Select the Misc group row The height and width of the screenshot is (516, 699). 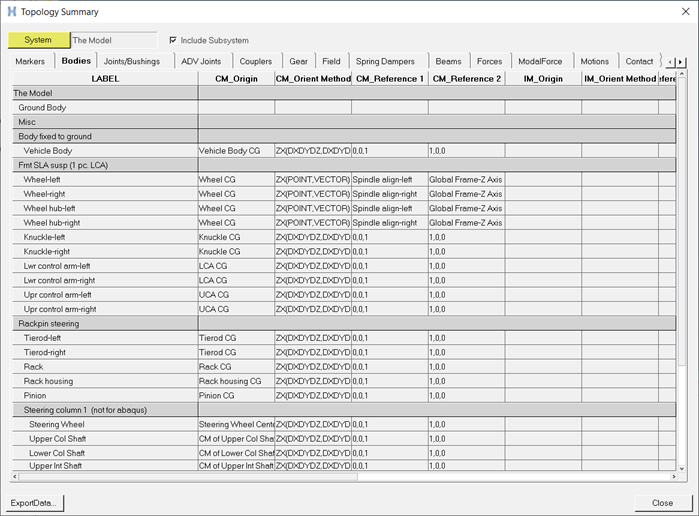(344, 122)
